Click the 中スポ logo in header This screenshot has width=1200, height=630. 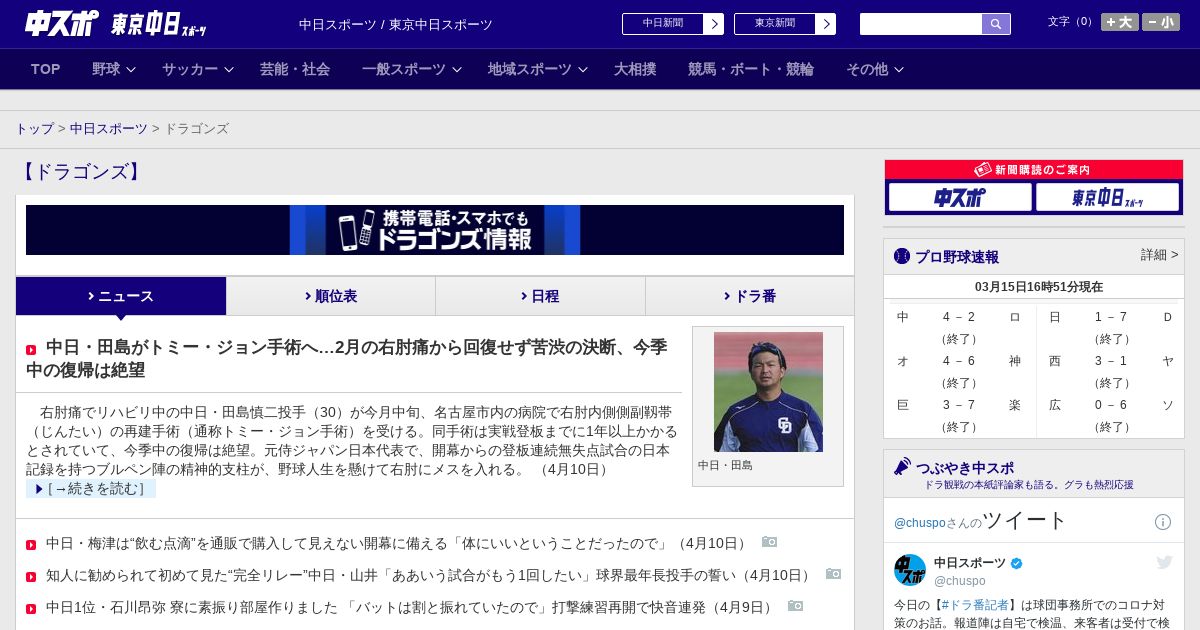[x=62, y=23]
